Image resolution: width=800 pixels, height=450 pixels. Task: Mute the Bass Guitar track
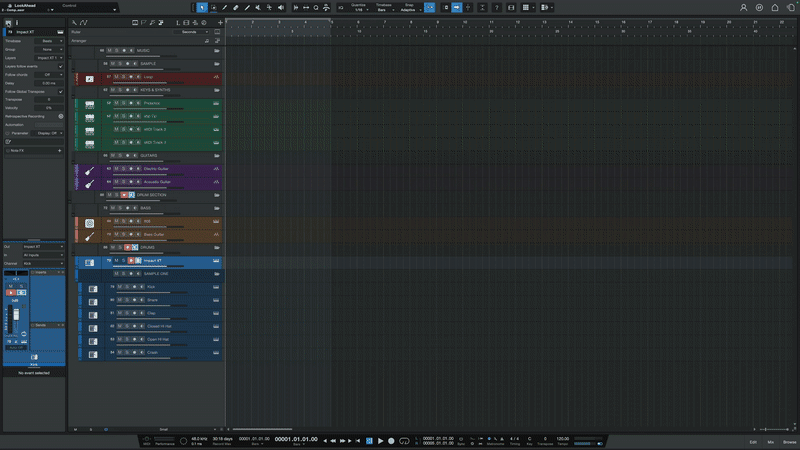pos(116,234)
